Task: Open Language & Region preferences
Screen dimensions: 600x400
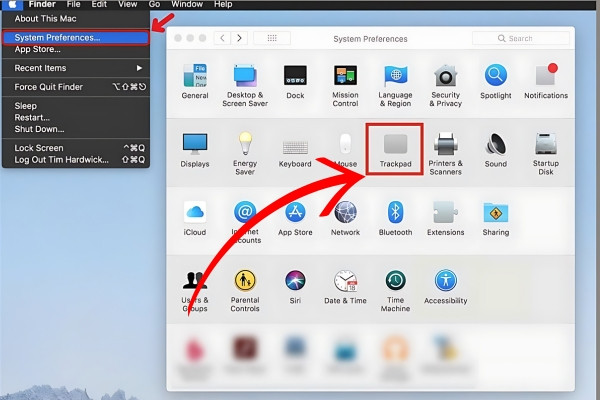Action: click(x=395, y=85)
